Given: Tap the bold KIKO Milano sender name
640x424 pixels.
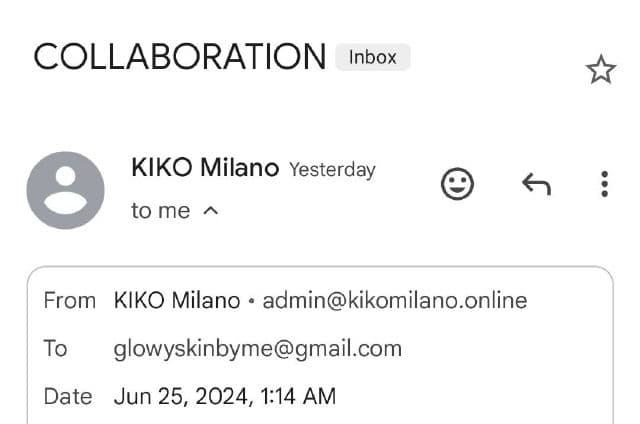Looking at the screenshot, I should [x=205, y=168].
